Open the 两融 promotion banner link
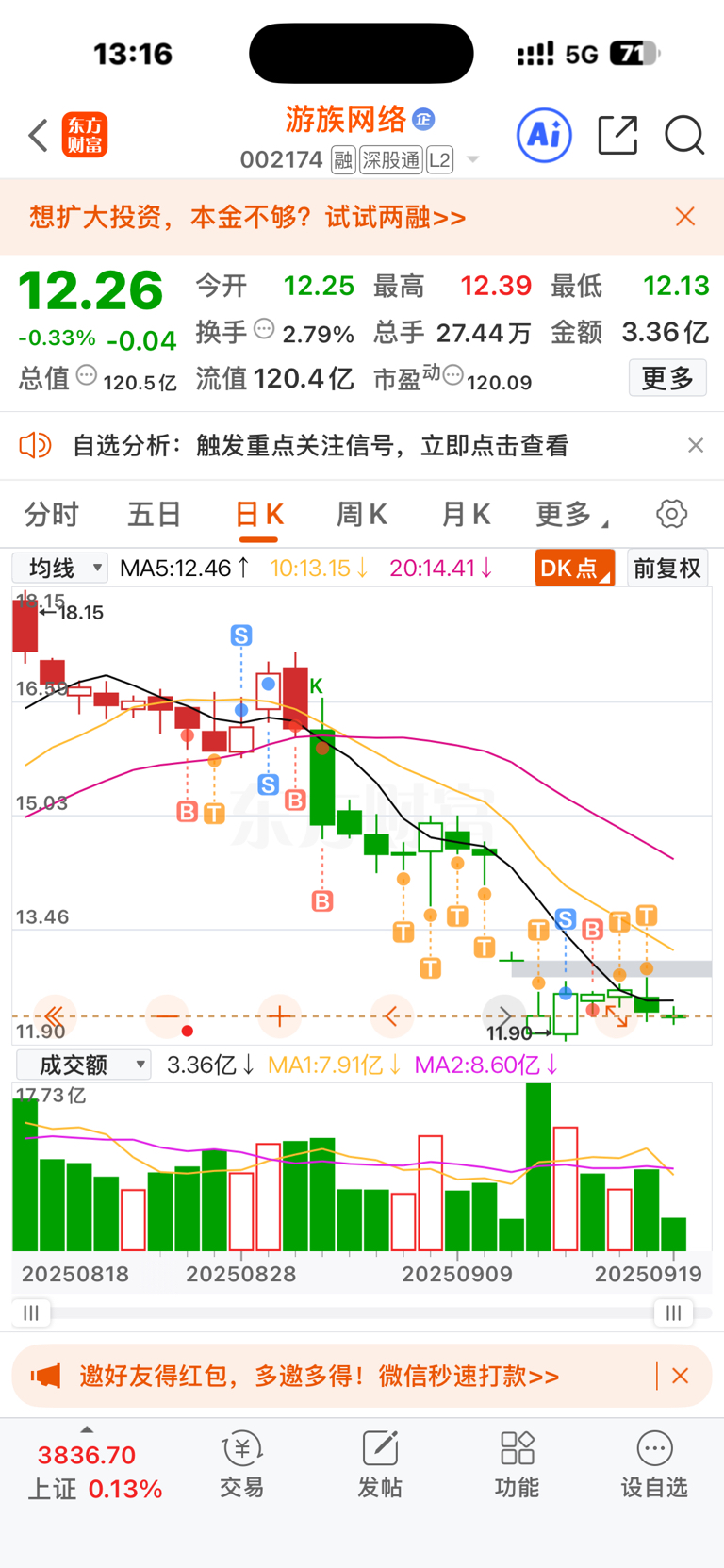Screen dimensions: 724x1568 tap(248, 218)
